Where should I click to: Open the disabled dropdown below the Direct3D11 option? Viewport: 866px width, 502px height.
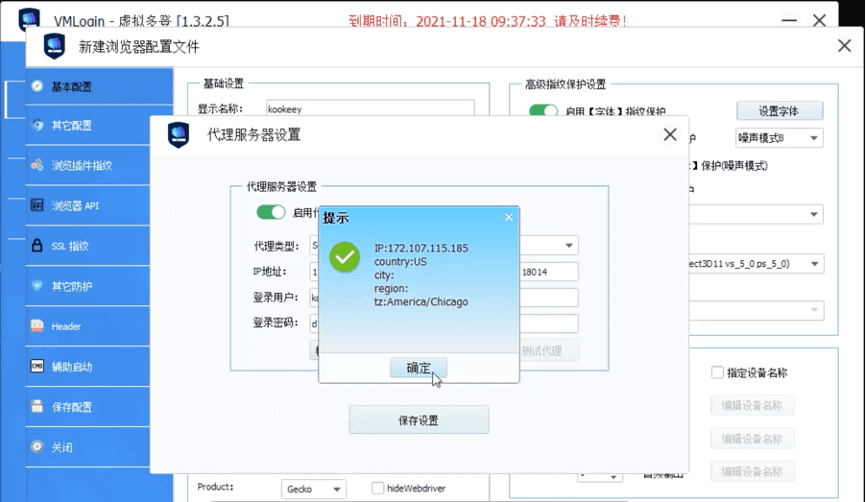pyautogui.click(x=756, y=310)
